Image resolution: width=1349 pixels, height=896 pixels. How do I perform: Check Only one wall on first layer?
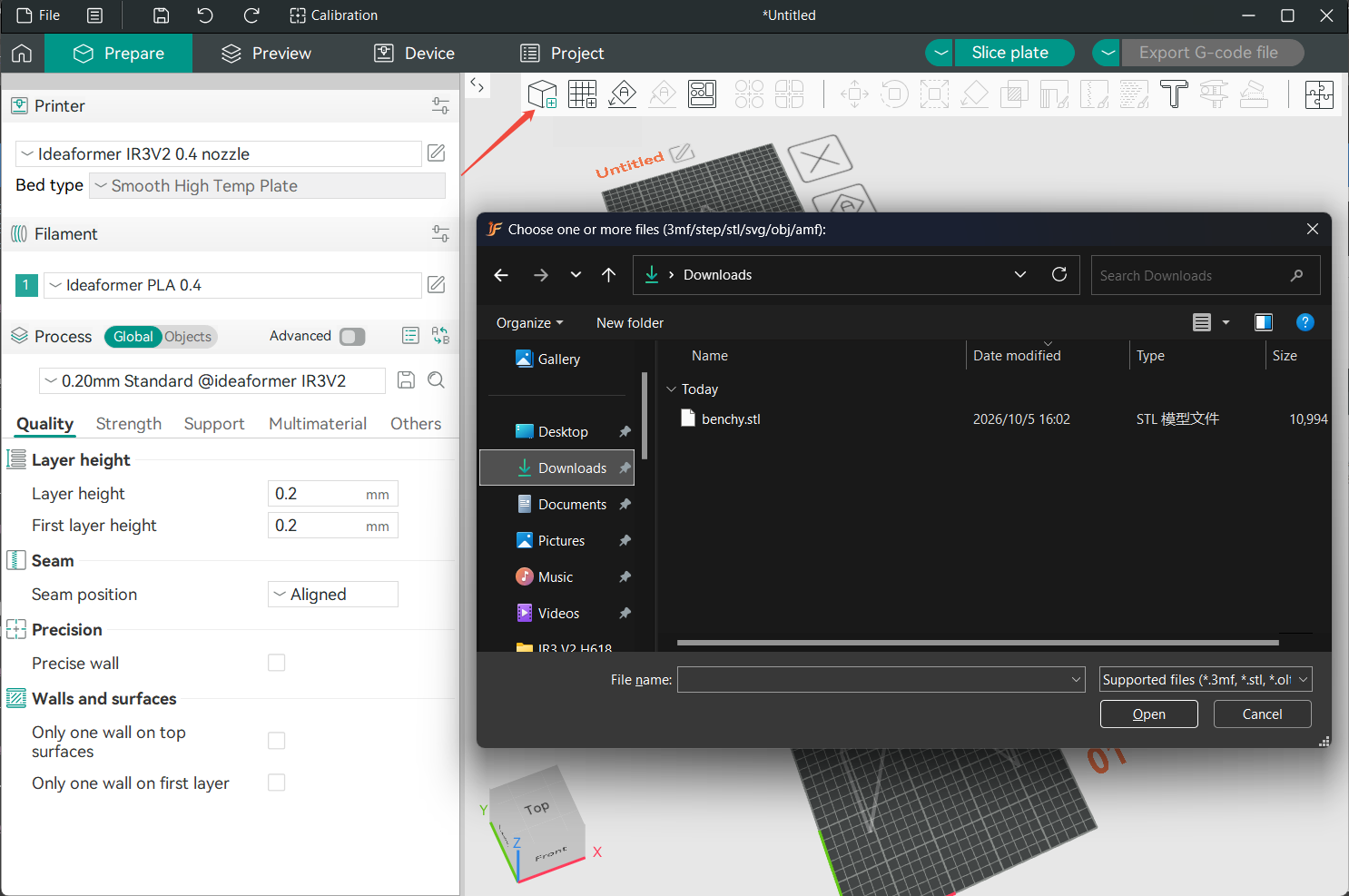pyautogui.click(x=277, y=783)
